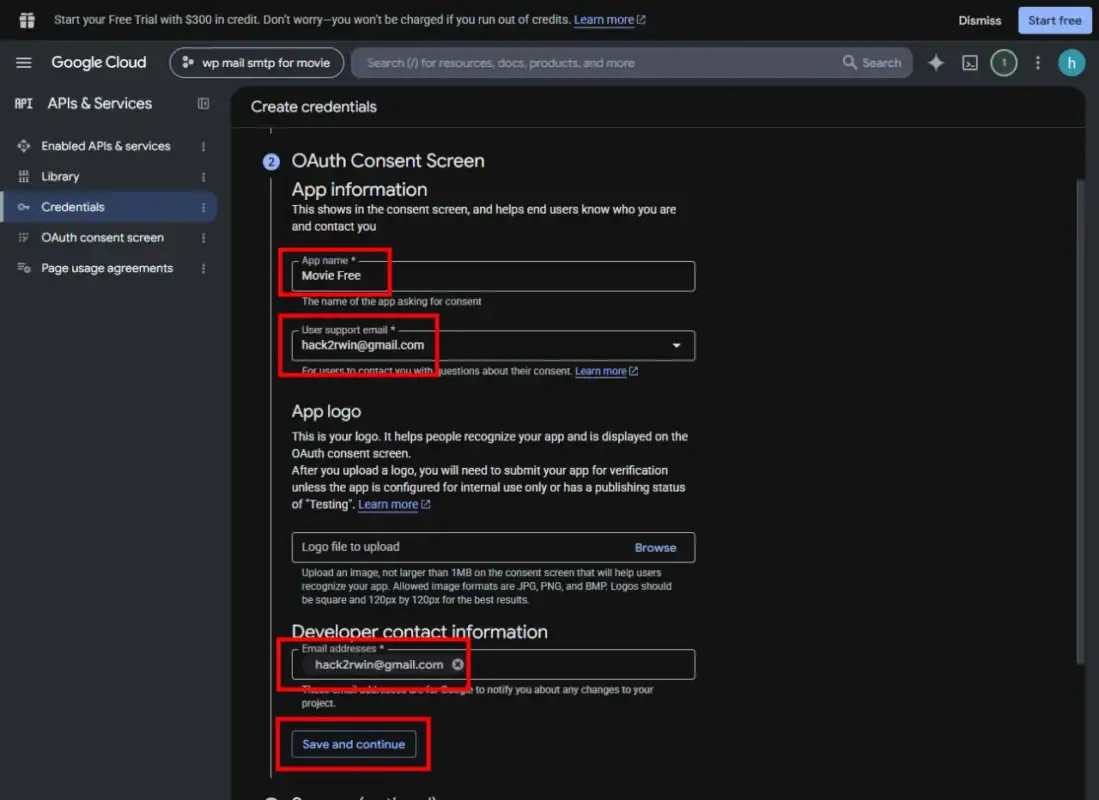Viewport: 1099px width, 800px height.
Task: Click the Page usage agreements icon
Action: point(23,268)
